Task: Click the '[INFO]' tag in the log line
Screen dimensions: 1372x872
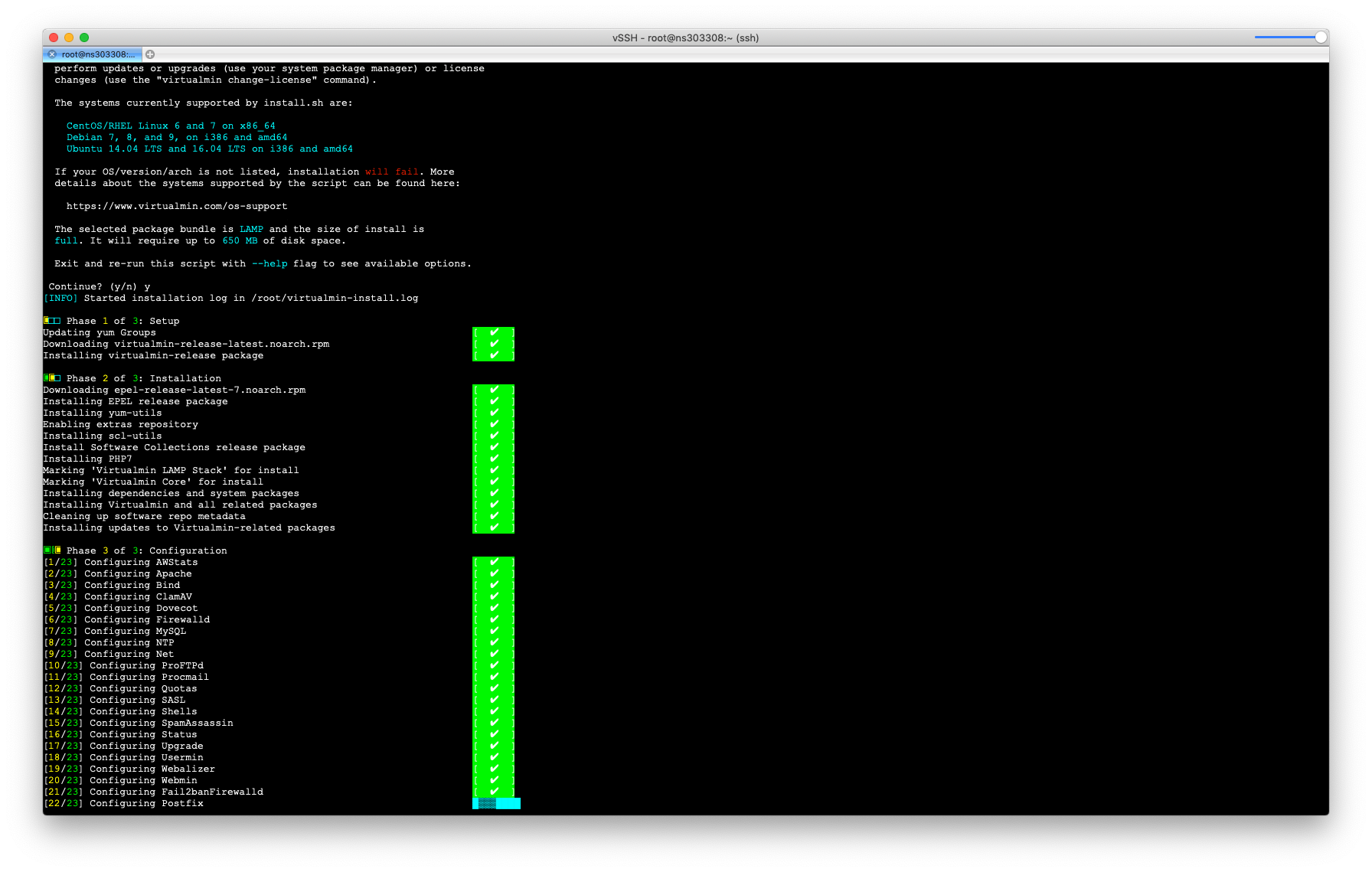Action: coord(60,298)
